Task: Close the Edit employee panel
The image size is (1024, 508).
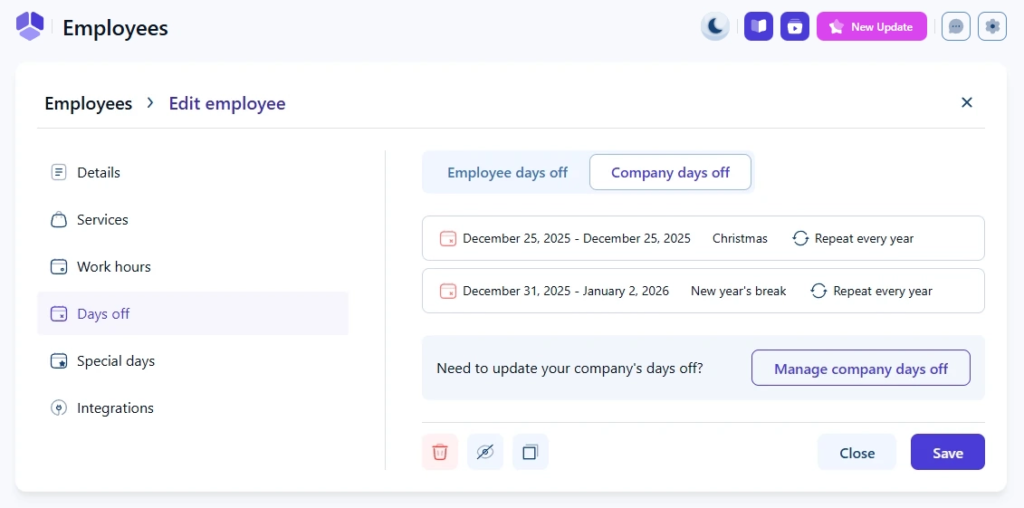Action: click(967, 102)
